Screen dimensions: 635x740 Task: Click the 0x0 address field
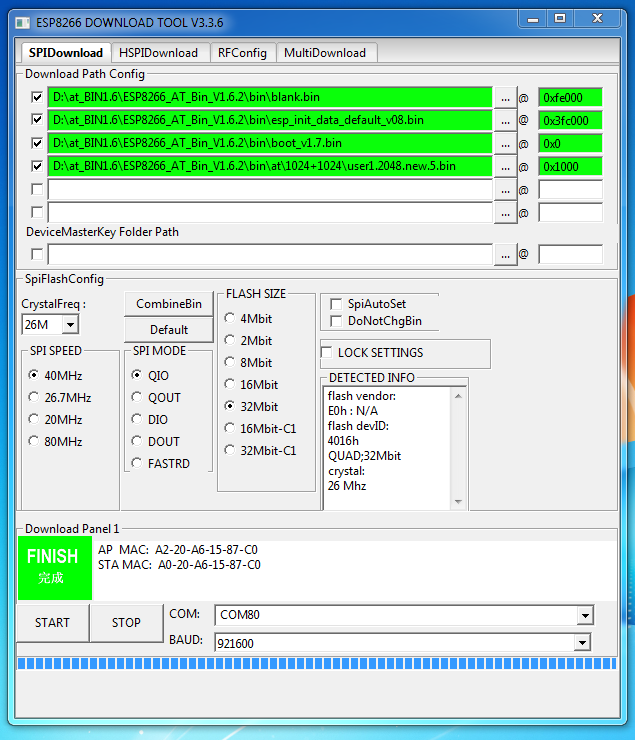point(570,143)
